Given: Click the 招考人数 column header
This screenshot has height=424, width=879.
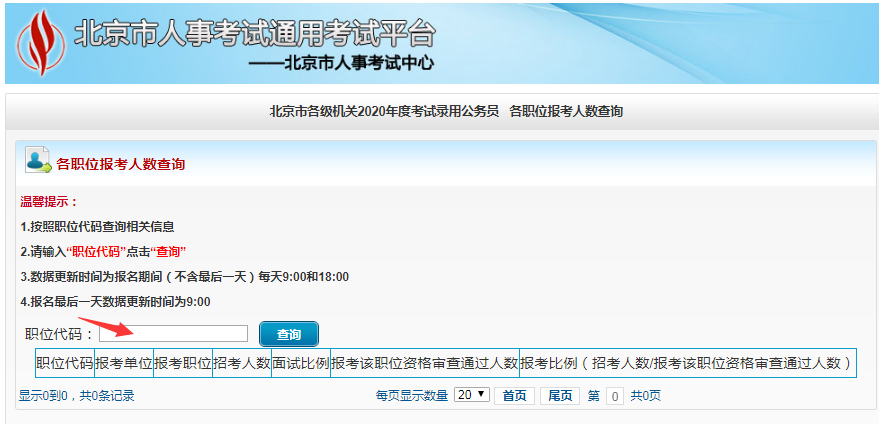Looking at the screenshot, I should (242, 363).
